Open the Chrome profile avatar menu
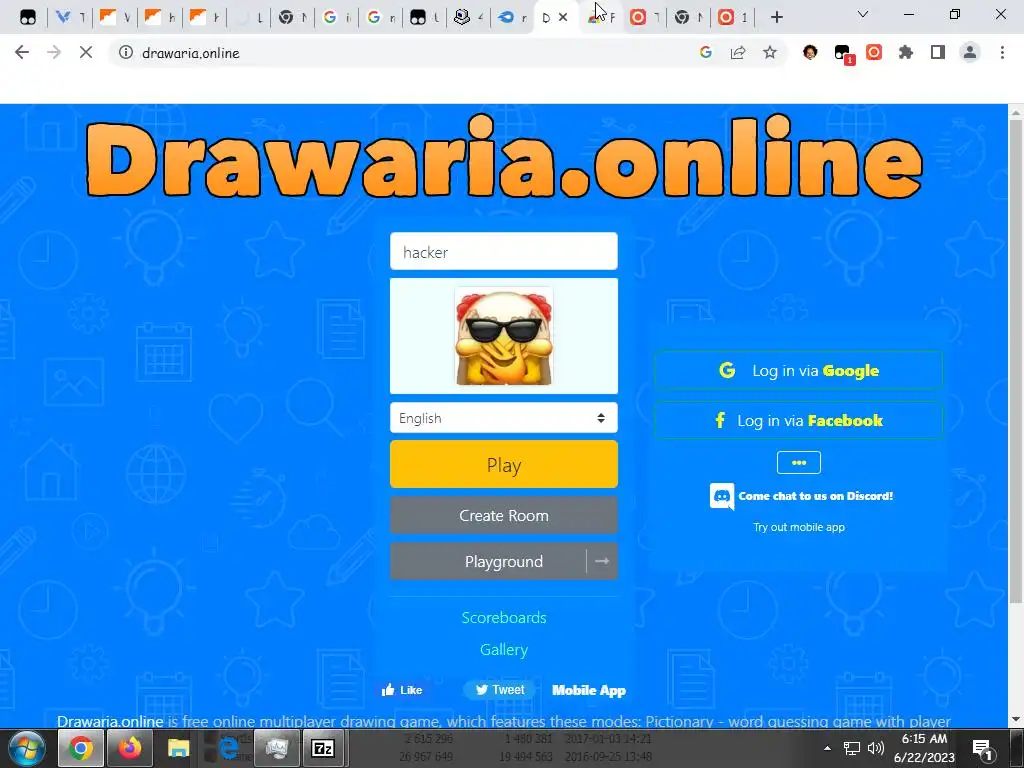Screen dimensions: 1024x768 tap(970, 52)
